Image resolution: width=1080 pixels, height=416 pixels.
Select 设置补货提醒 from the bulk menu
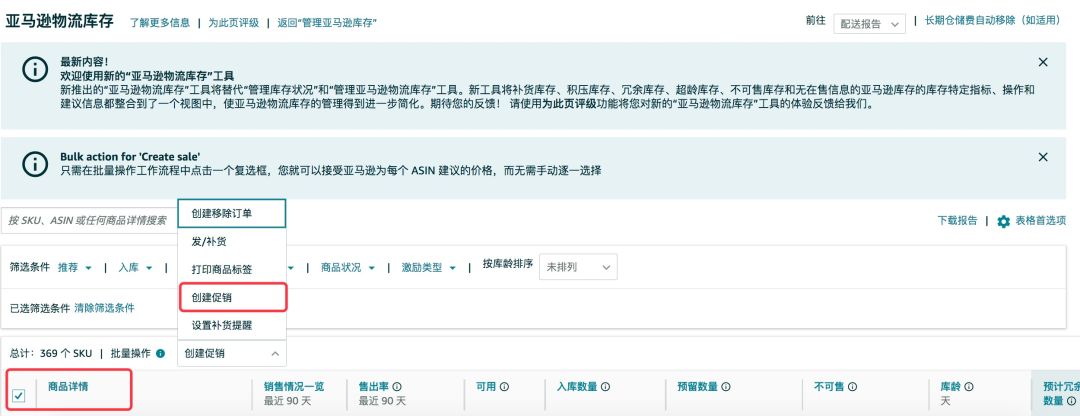click(x=231, y=325)
